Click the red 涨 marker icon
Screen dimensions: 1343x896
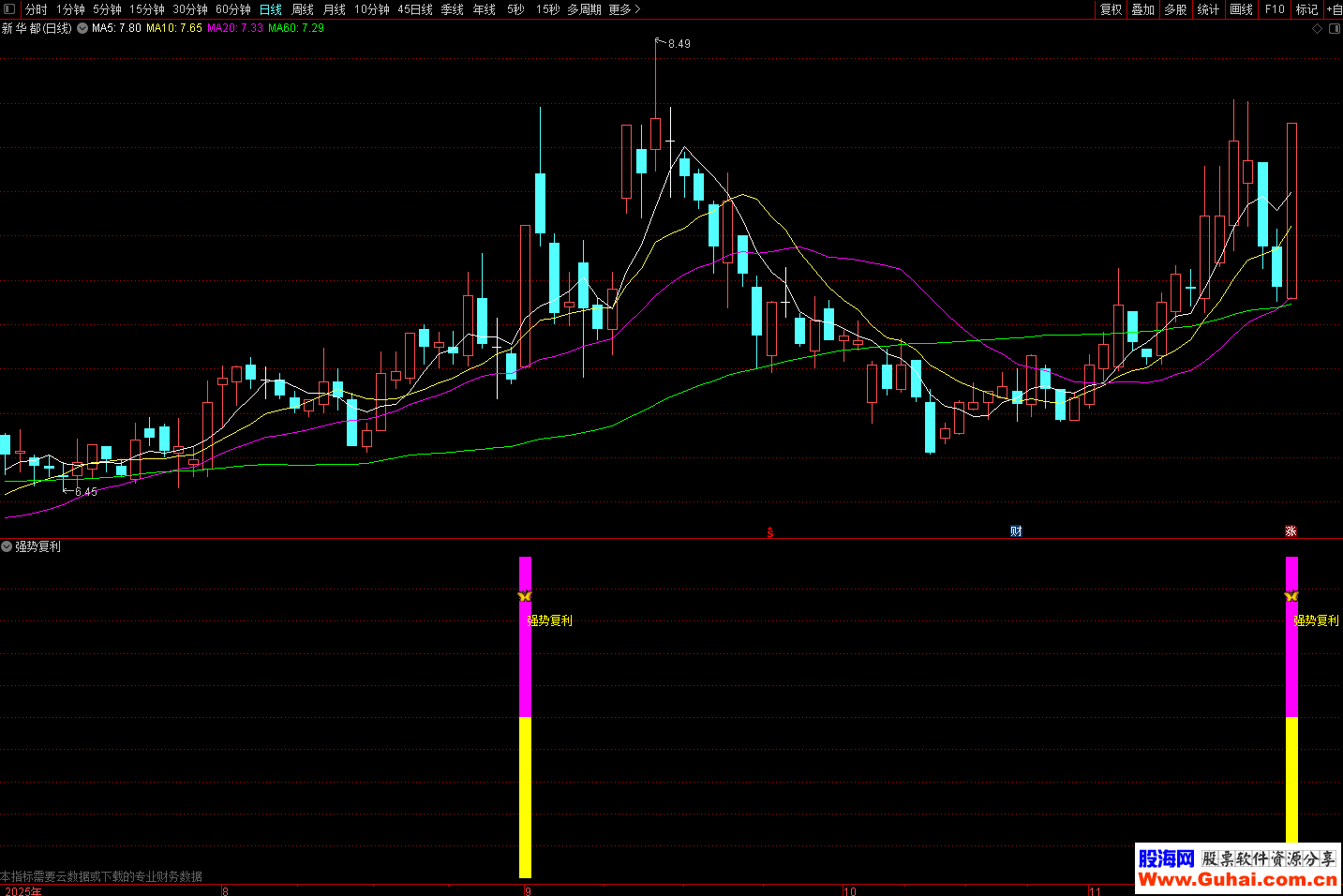(1291, 531)
